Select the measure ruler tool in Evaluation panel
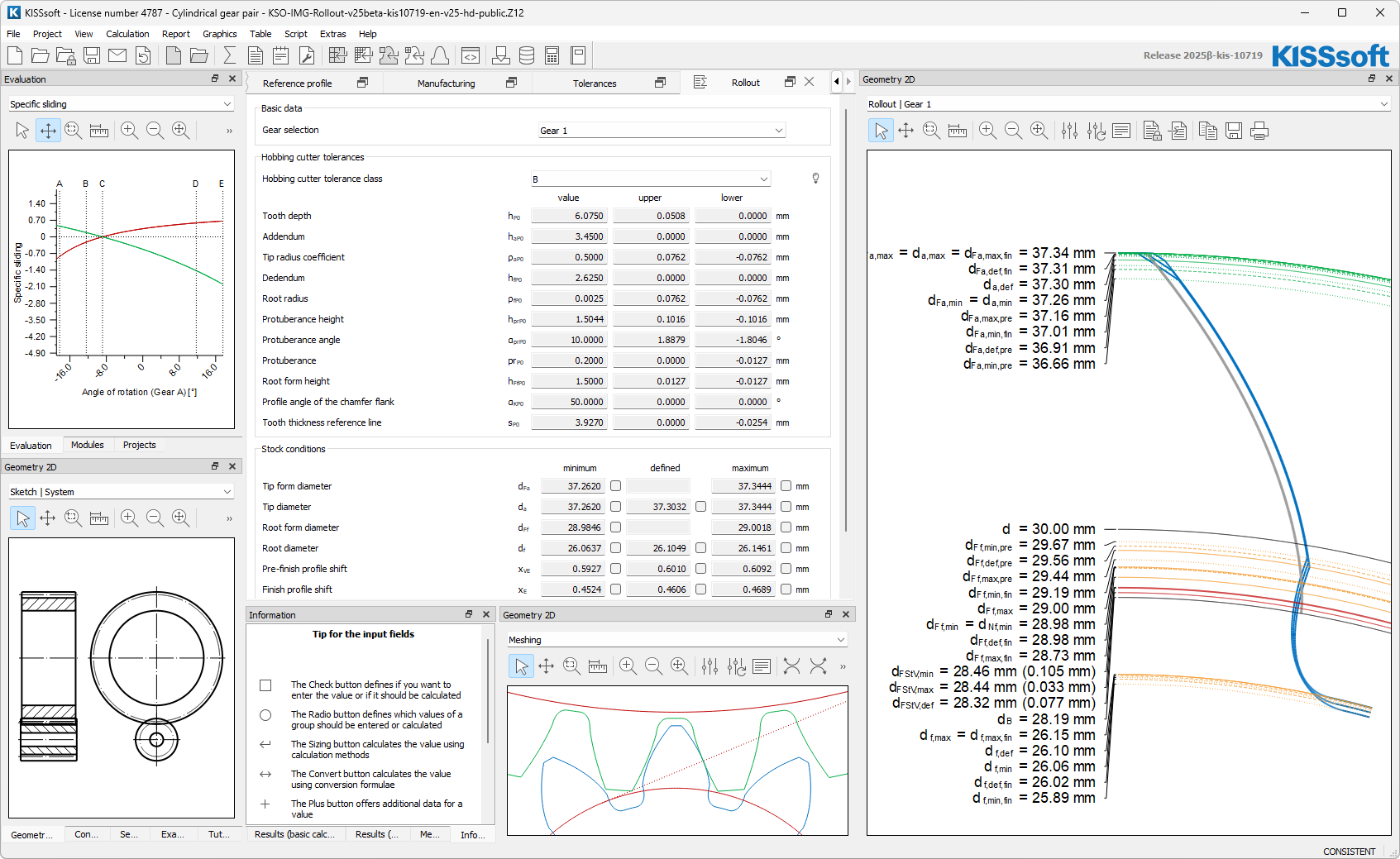 coord(99,131)
